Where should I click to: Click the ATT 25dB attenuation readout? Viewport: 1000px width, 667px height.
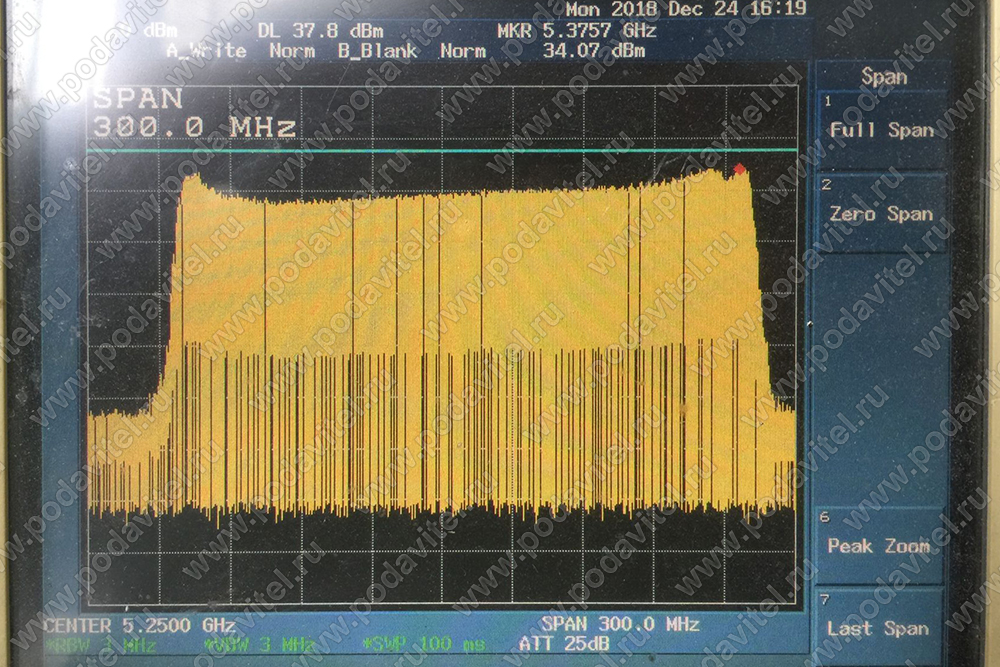point(564,644)
